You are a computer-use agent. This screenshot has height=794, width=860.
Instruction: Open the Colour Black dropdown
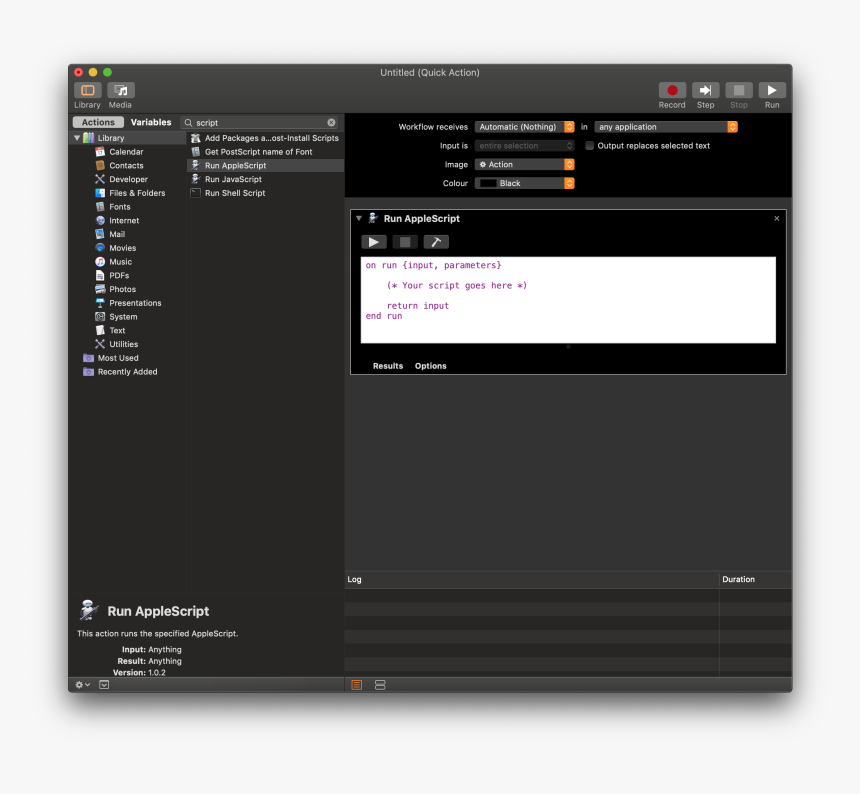(524, 183)
